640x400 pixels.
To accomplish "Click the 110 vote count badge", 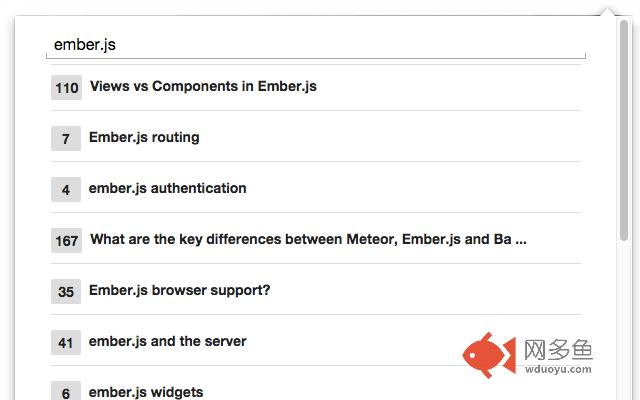I will (x=67, y=87).
